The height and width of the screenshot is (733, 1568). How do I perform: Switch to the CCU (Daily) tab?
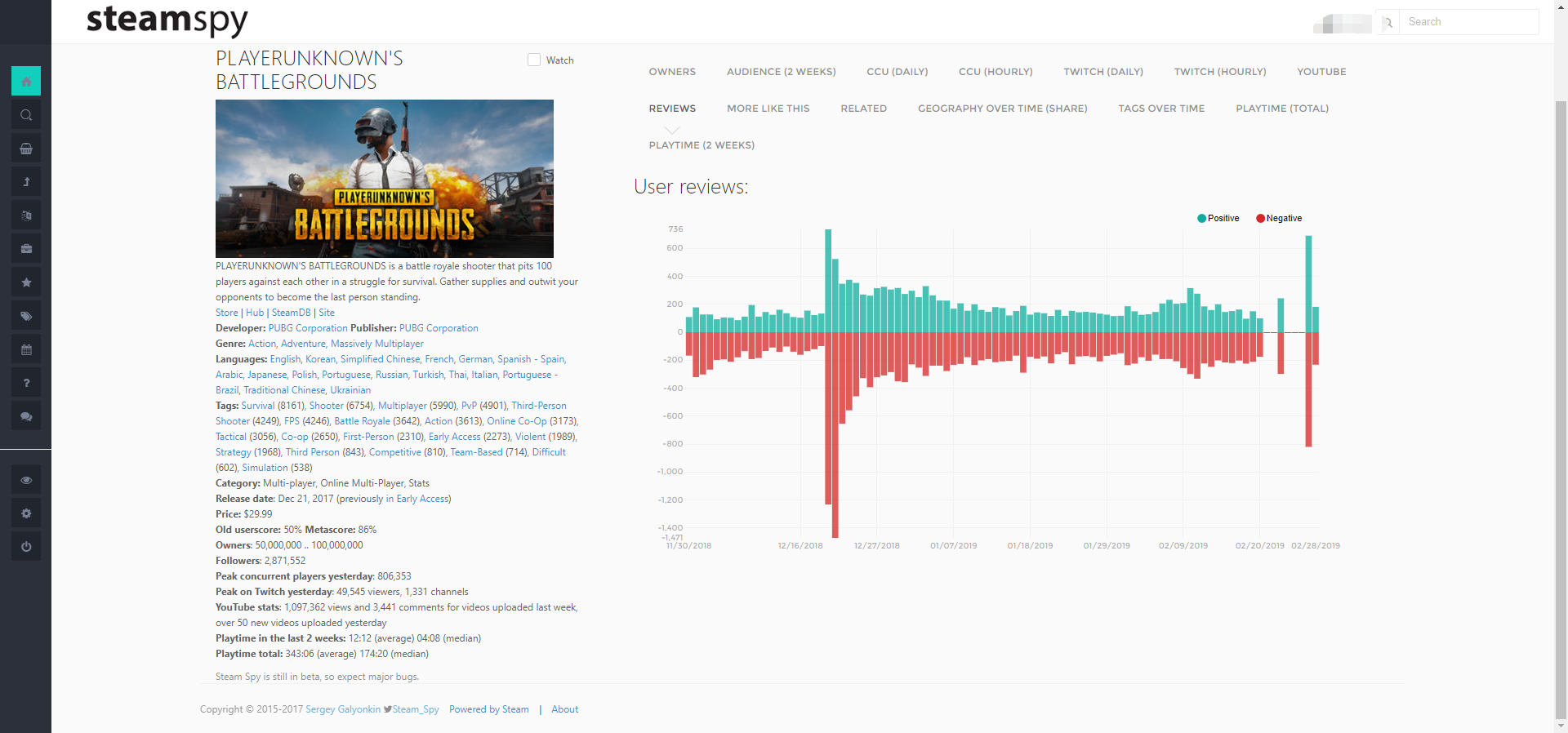[x=898, y=72]
